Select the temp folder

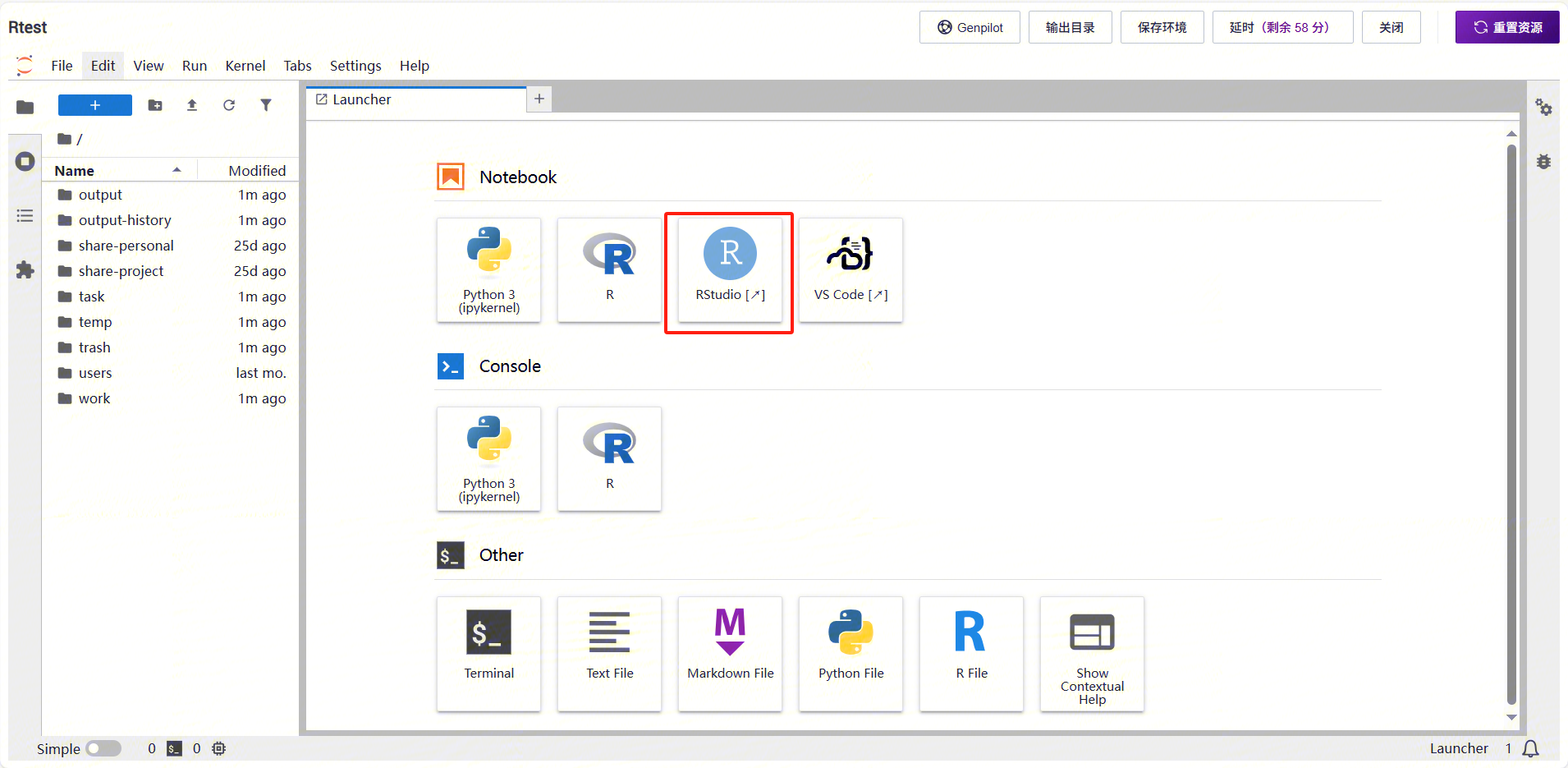coord(171,322)
